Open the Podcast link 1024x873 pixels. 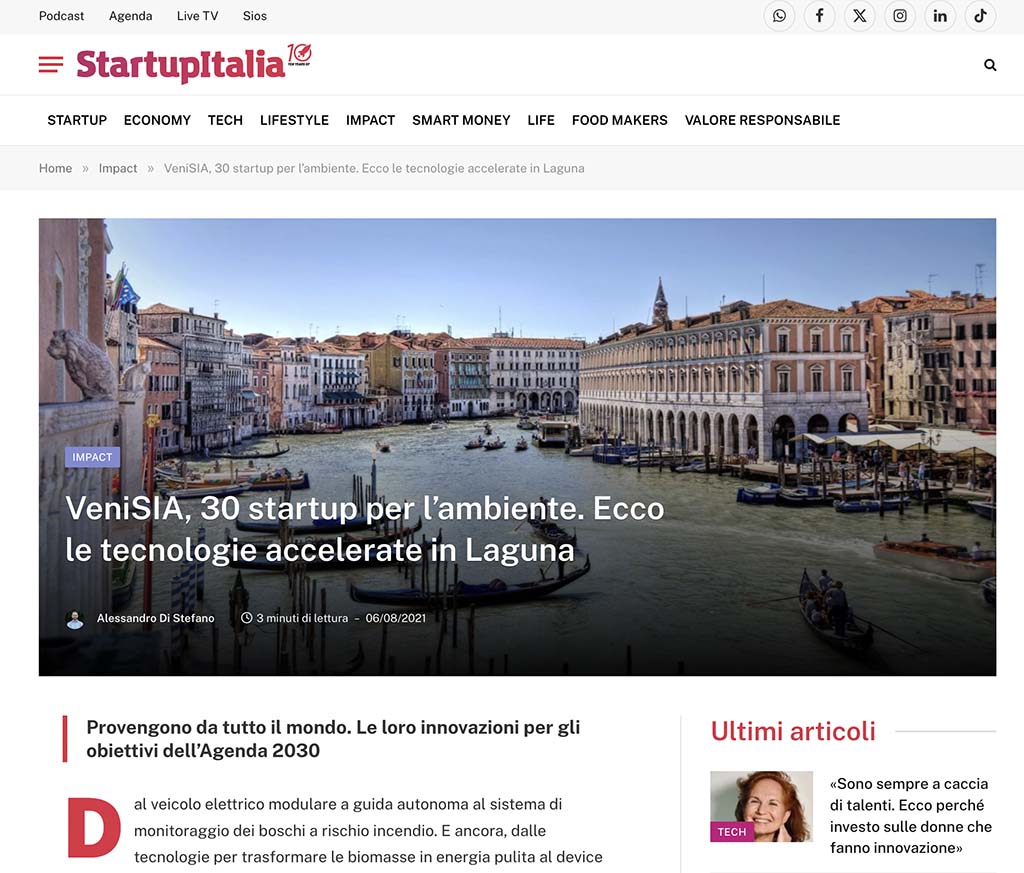point(61,16)
